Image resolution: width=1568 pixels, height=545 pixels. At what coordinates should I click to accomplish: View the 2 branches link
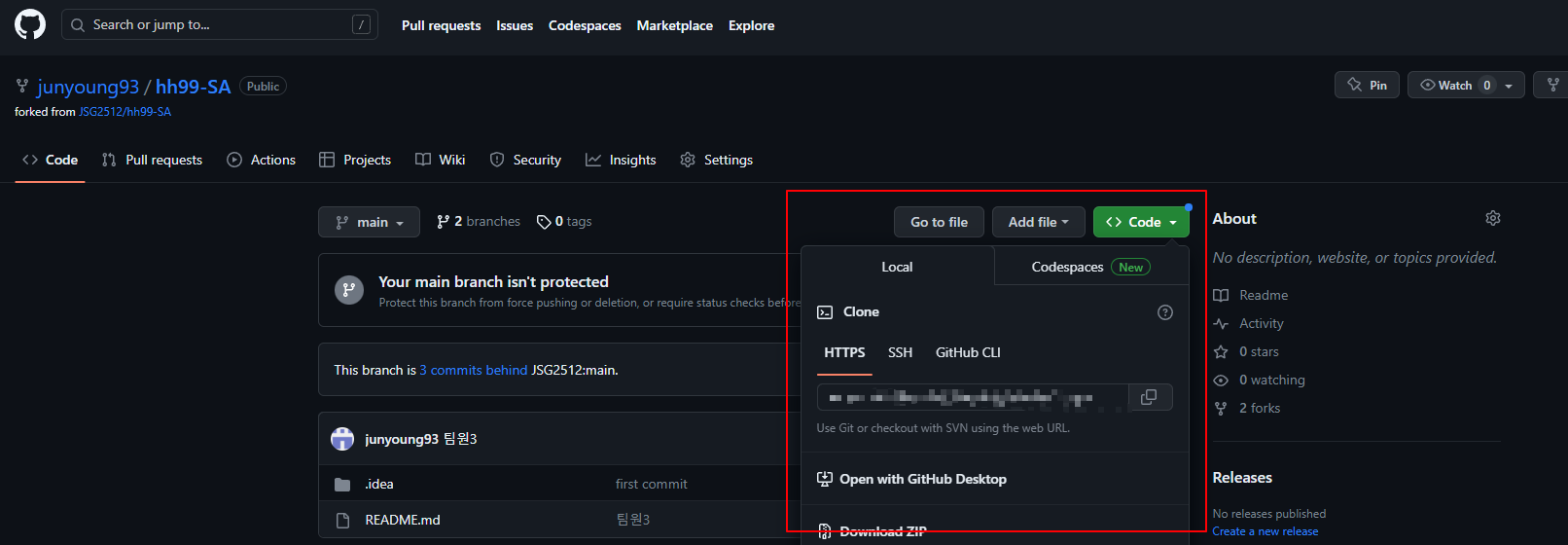click(x=479, y=222)
